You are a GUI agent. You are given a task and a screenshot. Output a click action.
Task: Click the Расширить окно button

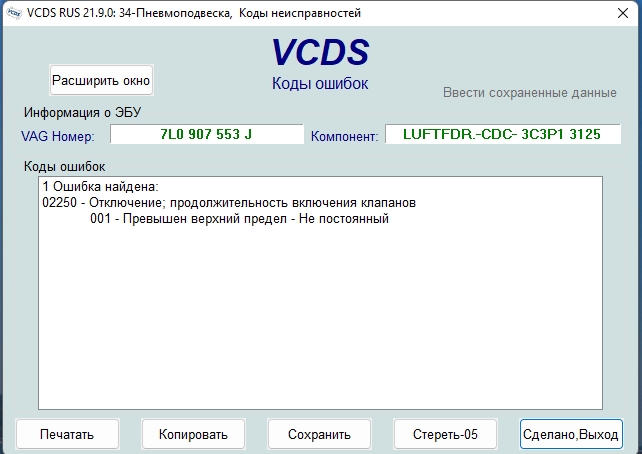coord(101,80)
